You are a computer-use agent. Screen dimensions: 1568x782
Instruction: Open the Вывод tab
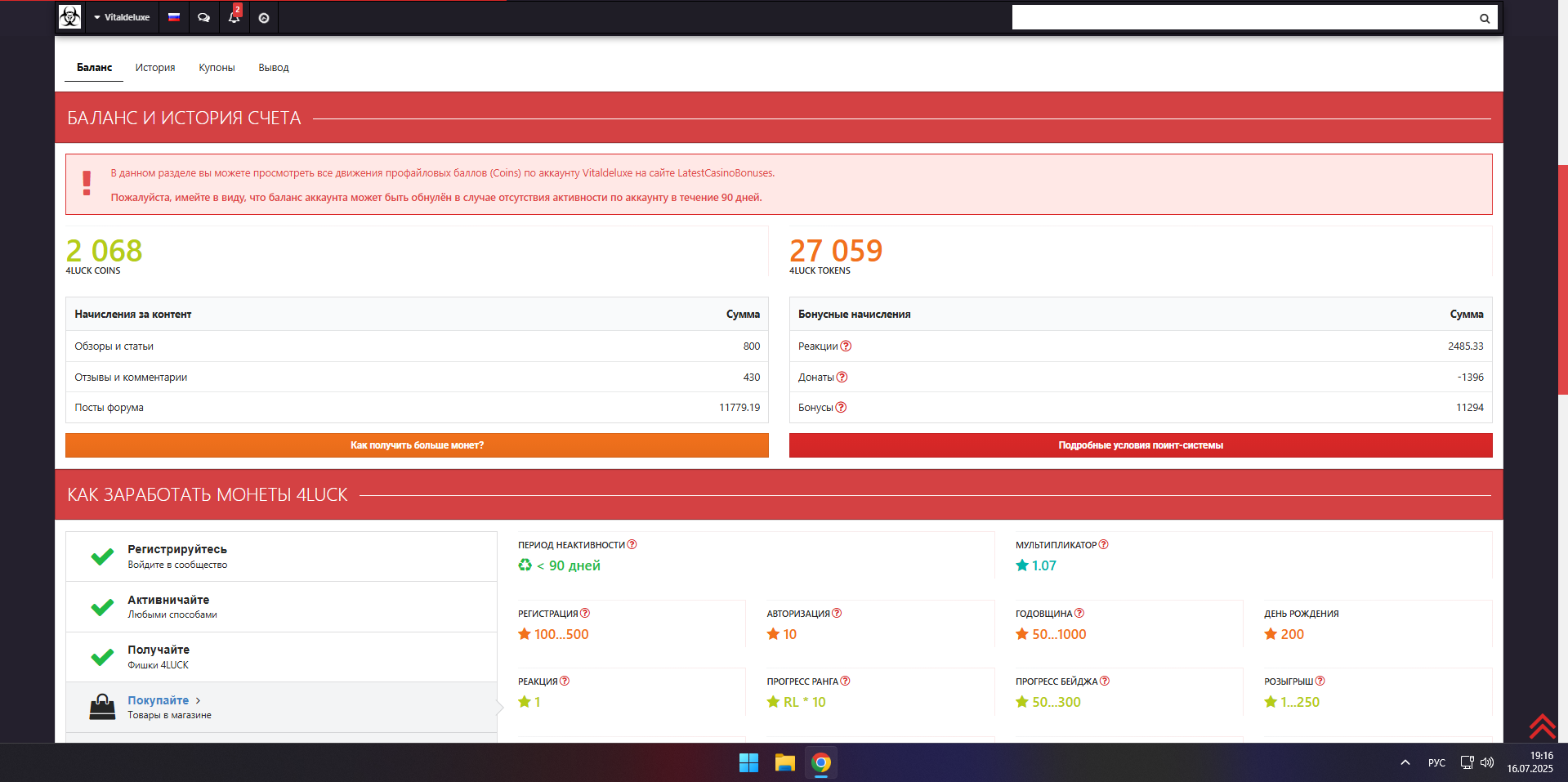pos(274,68)
